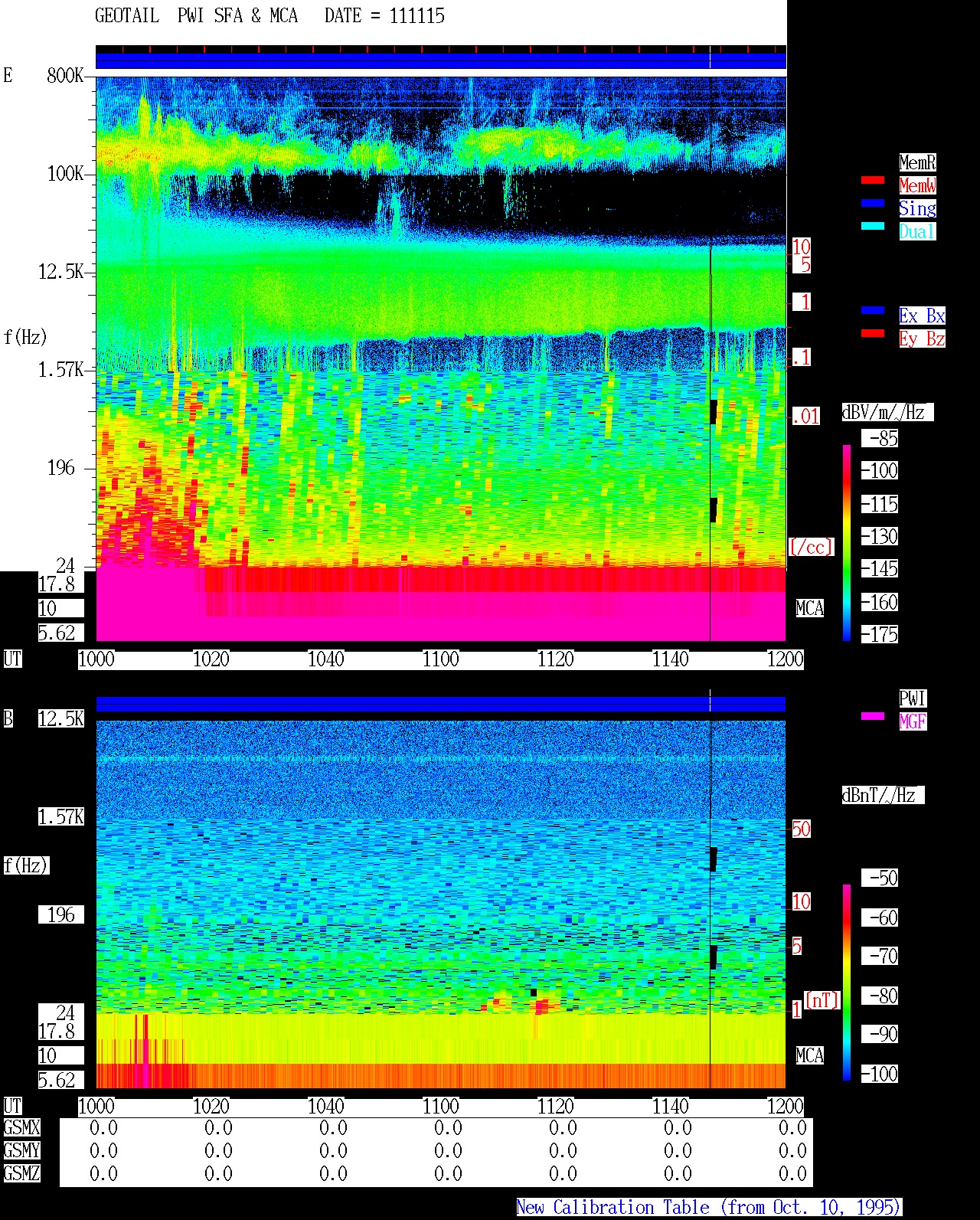The image size is (980, 1220).
Task: Click the magenta MGF legend swatch
Action: coord(873,716)
